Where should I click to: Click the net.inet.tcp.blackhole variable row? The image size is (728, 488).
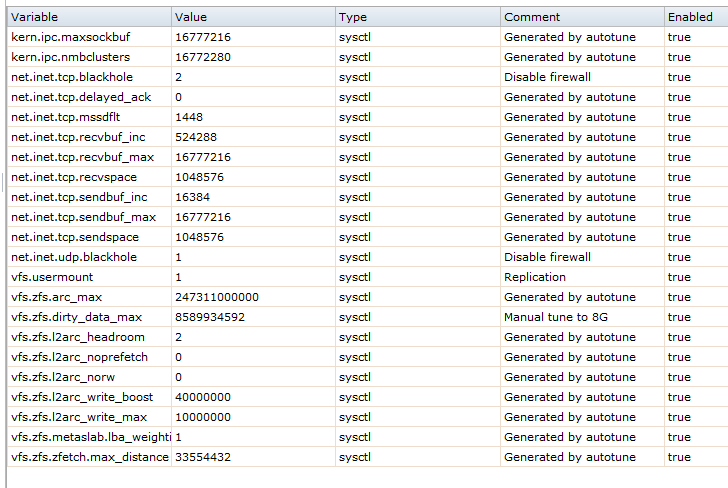coord(72,77)
